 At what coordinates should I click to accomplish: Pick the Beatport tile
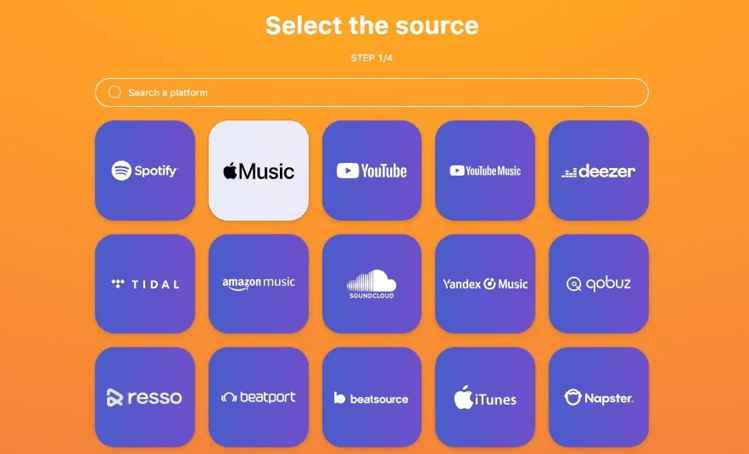pos(258,397)
